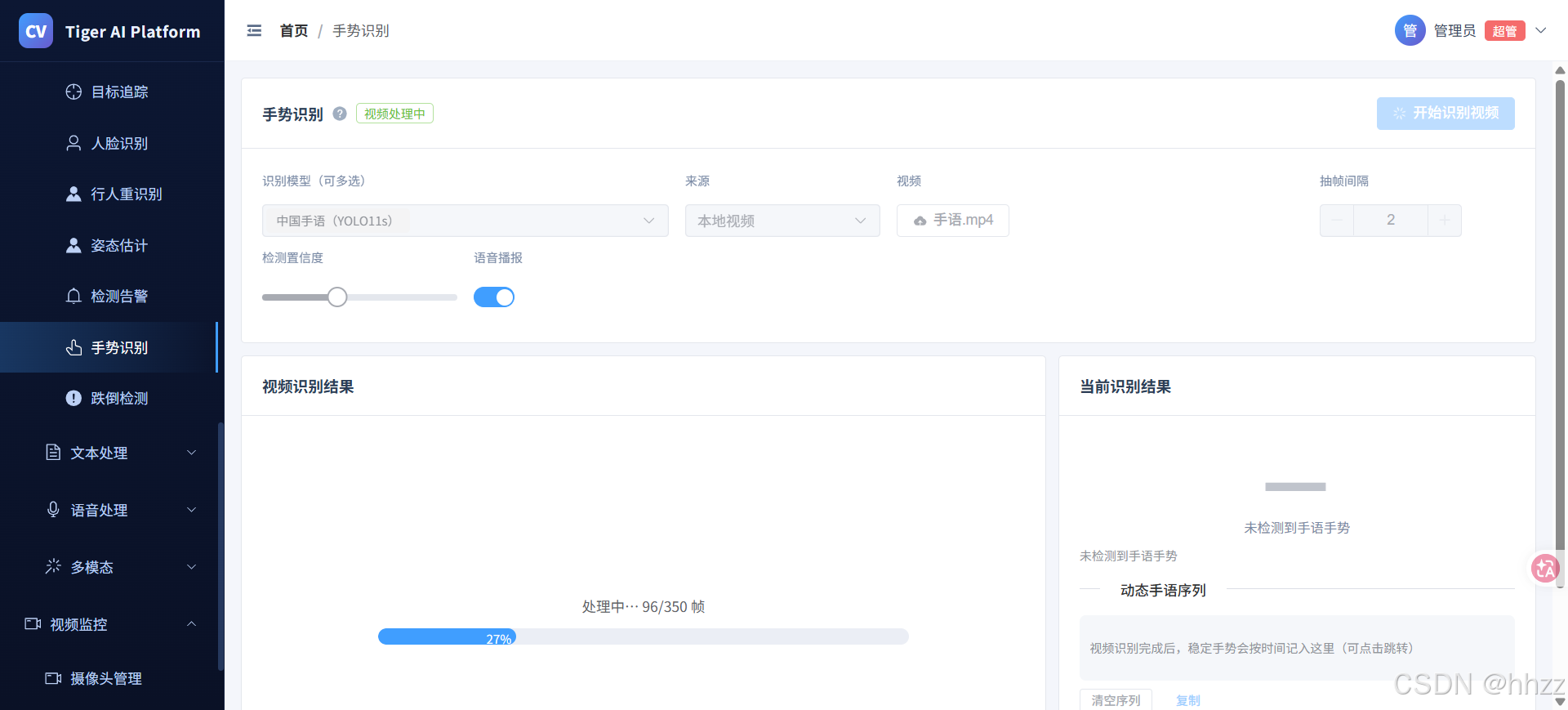Click the CV logo icon
The image size is (1568, 710).
36,31
